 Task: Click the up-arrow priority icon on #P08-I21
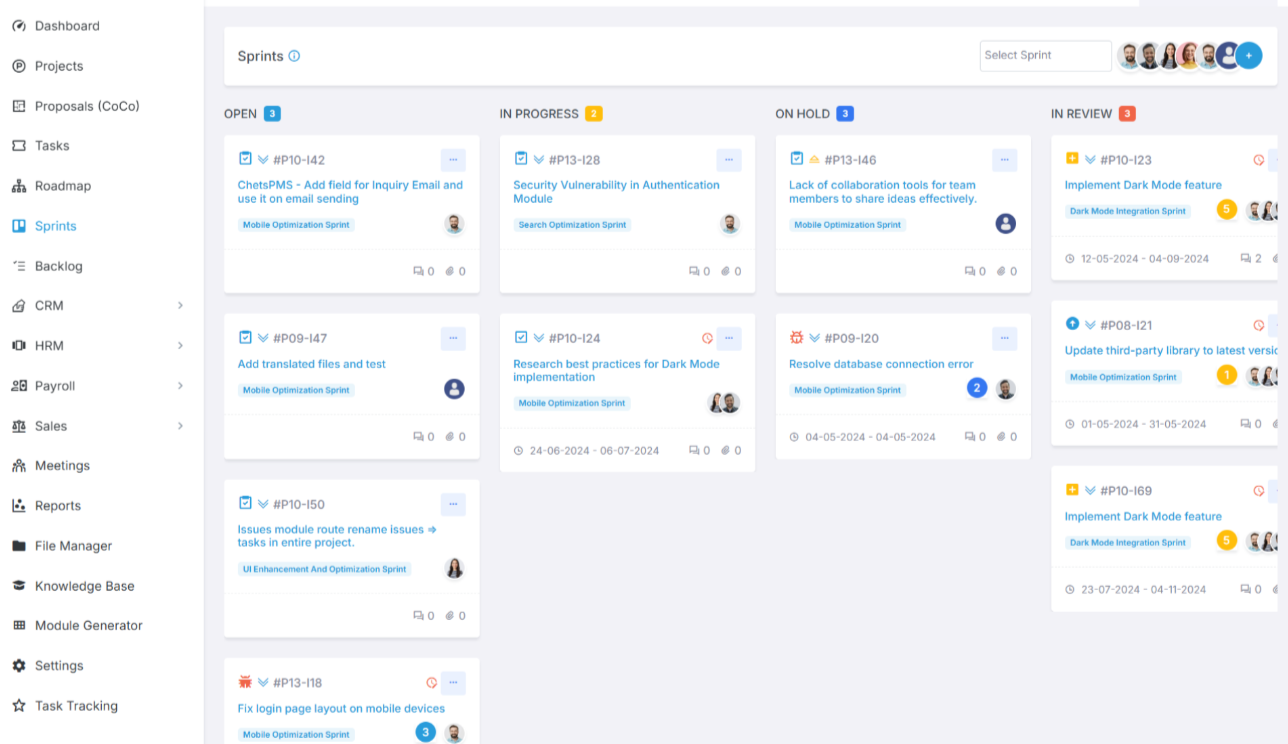1072,324
